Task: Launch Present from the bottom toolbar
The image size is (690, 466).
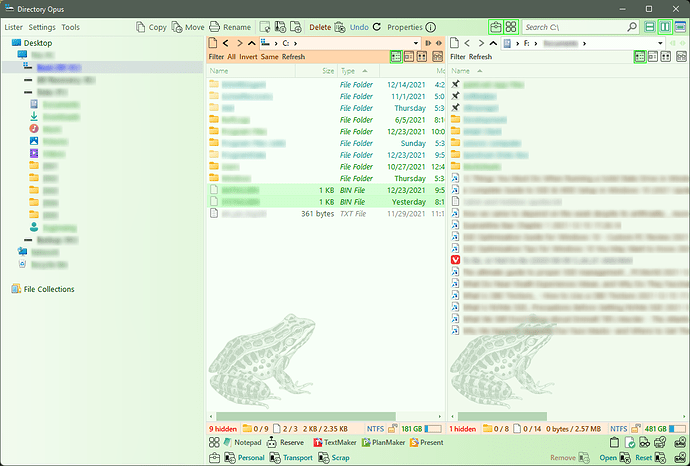Action: point(426,442)
